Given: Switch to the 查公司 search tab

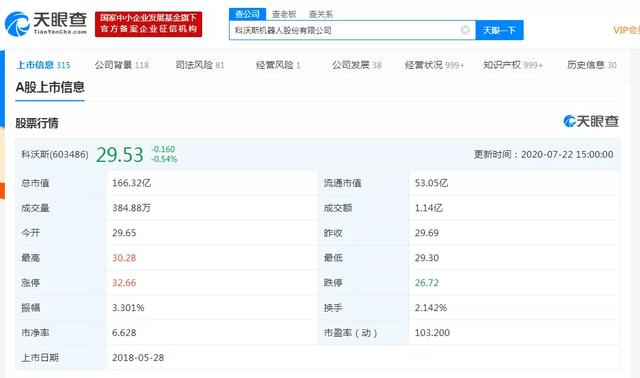Looking at the screenshot, I should point(247,14).
